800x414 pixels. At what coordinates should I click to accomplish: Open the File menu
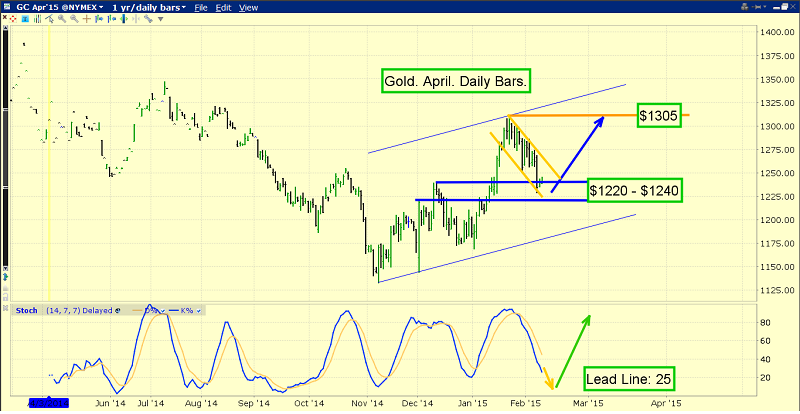(x=201, y=8)
